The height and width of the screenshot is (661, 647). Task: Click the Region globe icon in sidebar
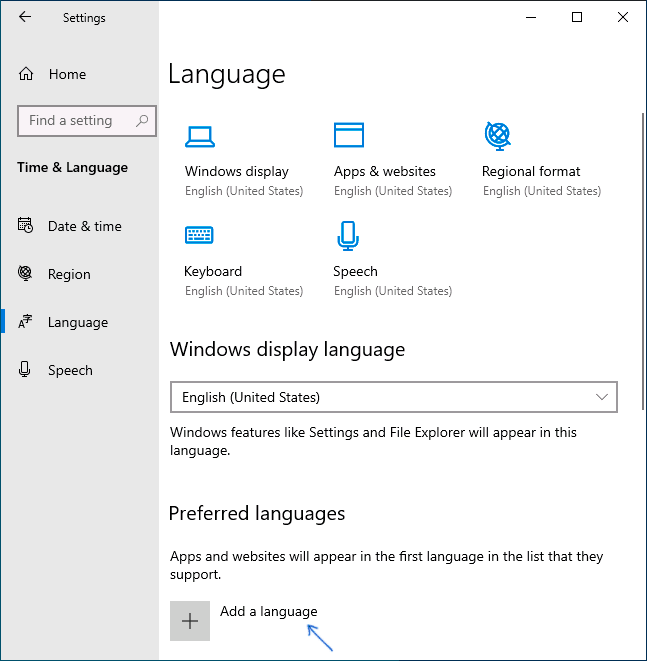pyautogui.click(x=25, y=273)
